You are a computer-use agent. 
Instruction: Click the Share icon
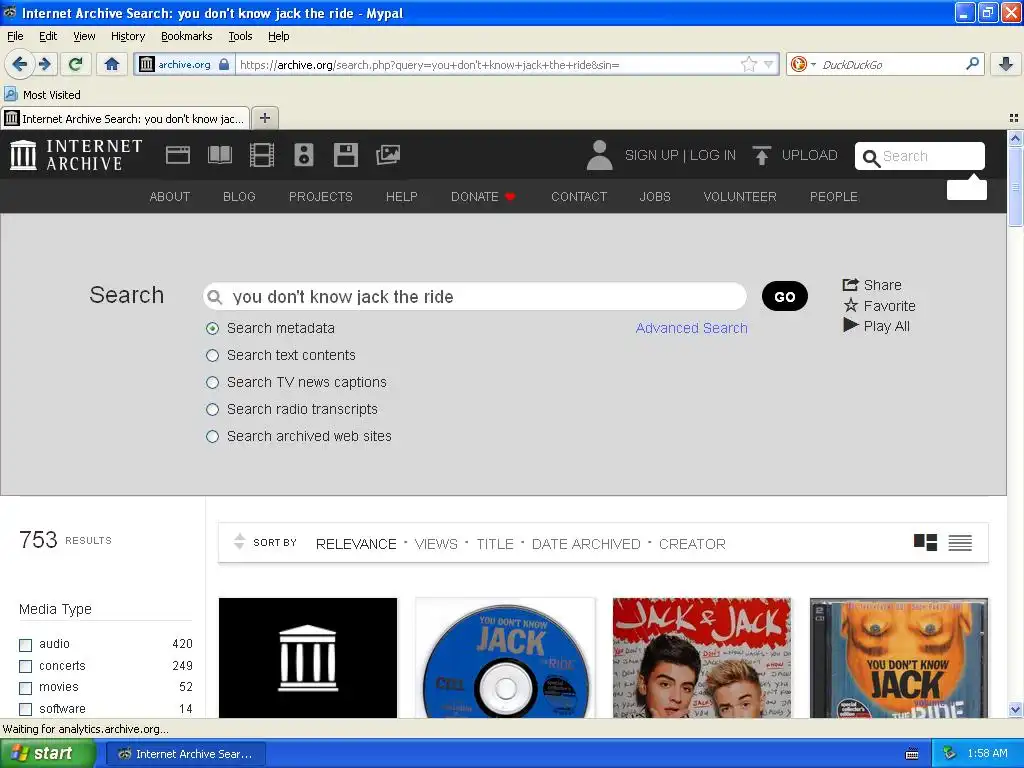click(850, 285)
